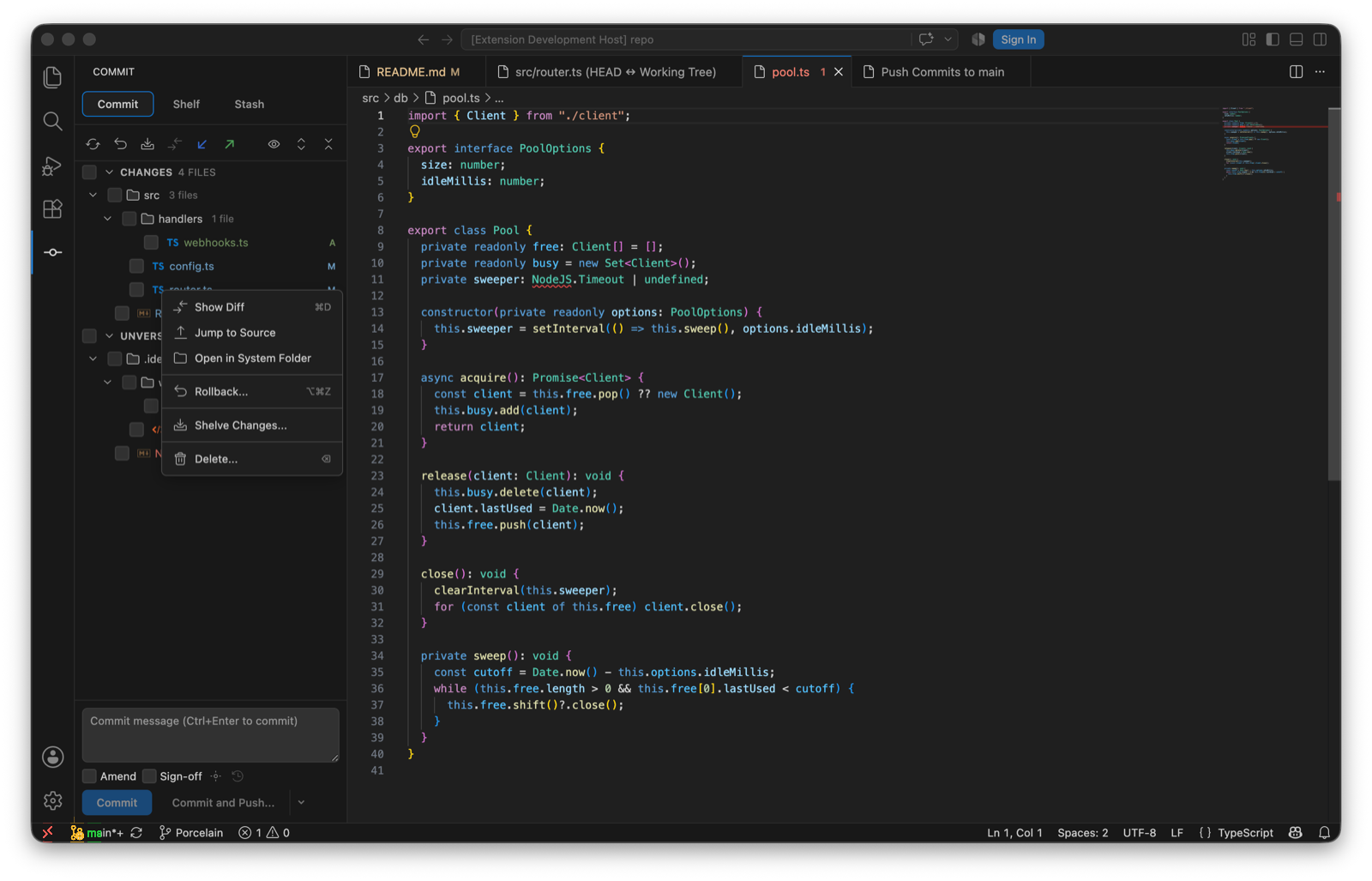Enable the Sign-off checkbox
This screenshot has width=1372, height=881.
point(149,776)
